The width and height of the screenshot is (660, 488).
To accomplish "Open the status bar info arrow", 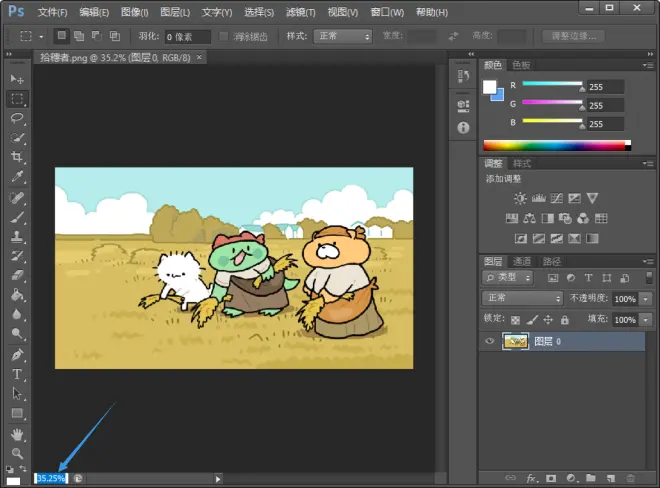I will pos(218,479).
